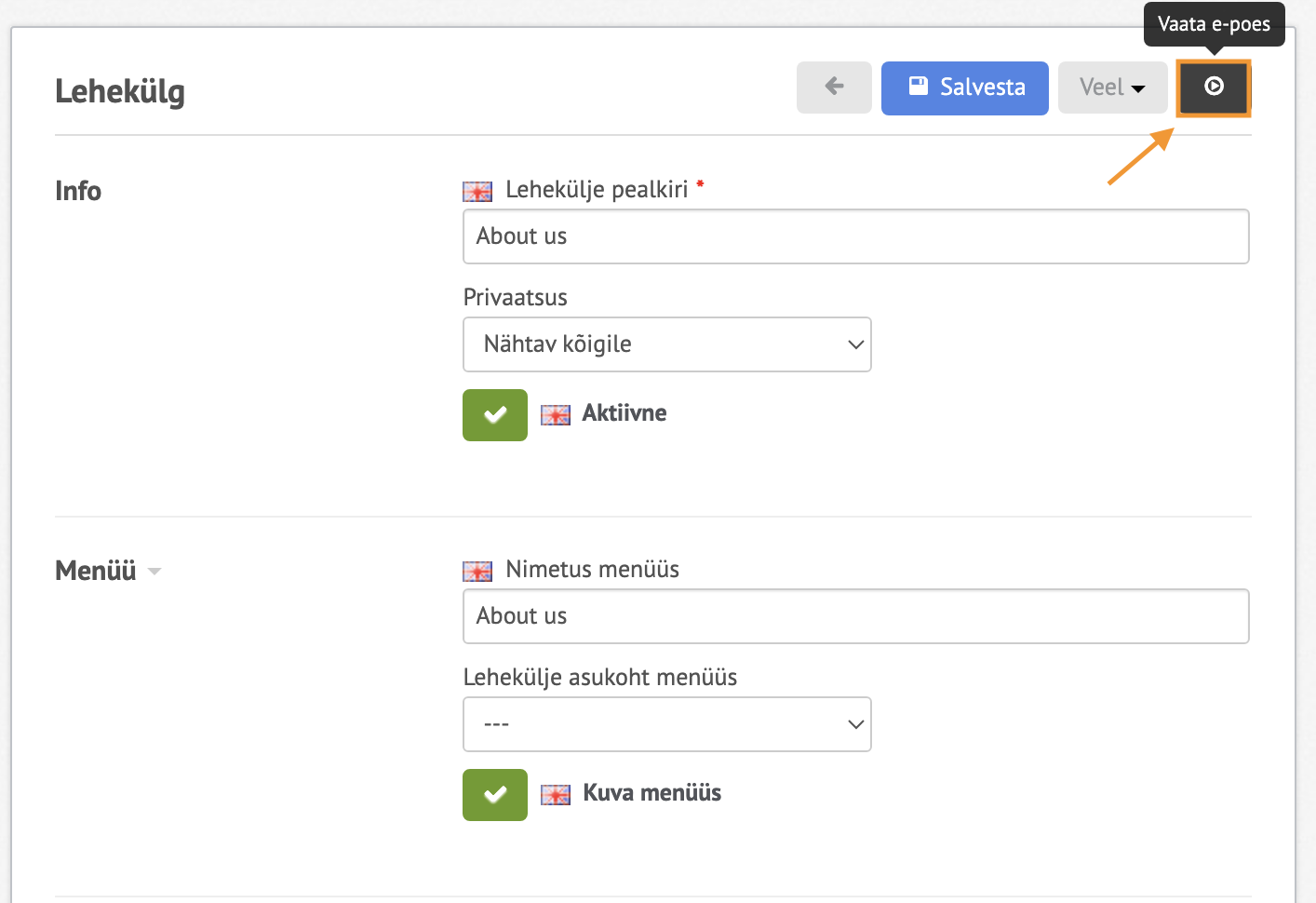The width and height of the screenshot is (1316, 903).
Task: Open the Lehekülje asukoht menüüs dropdown
Action: coord(666,724)
